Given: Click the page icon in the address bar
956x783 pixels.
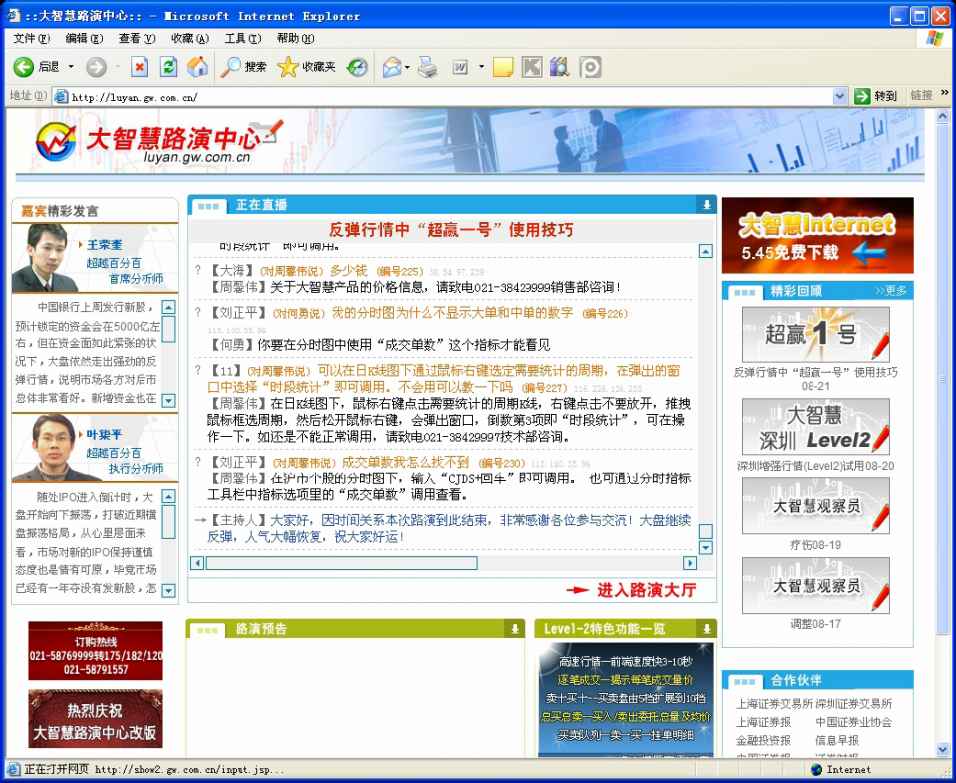Looking at the screenshot, I should (61, 96).
